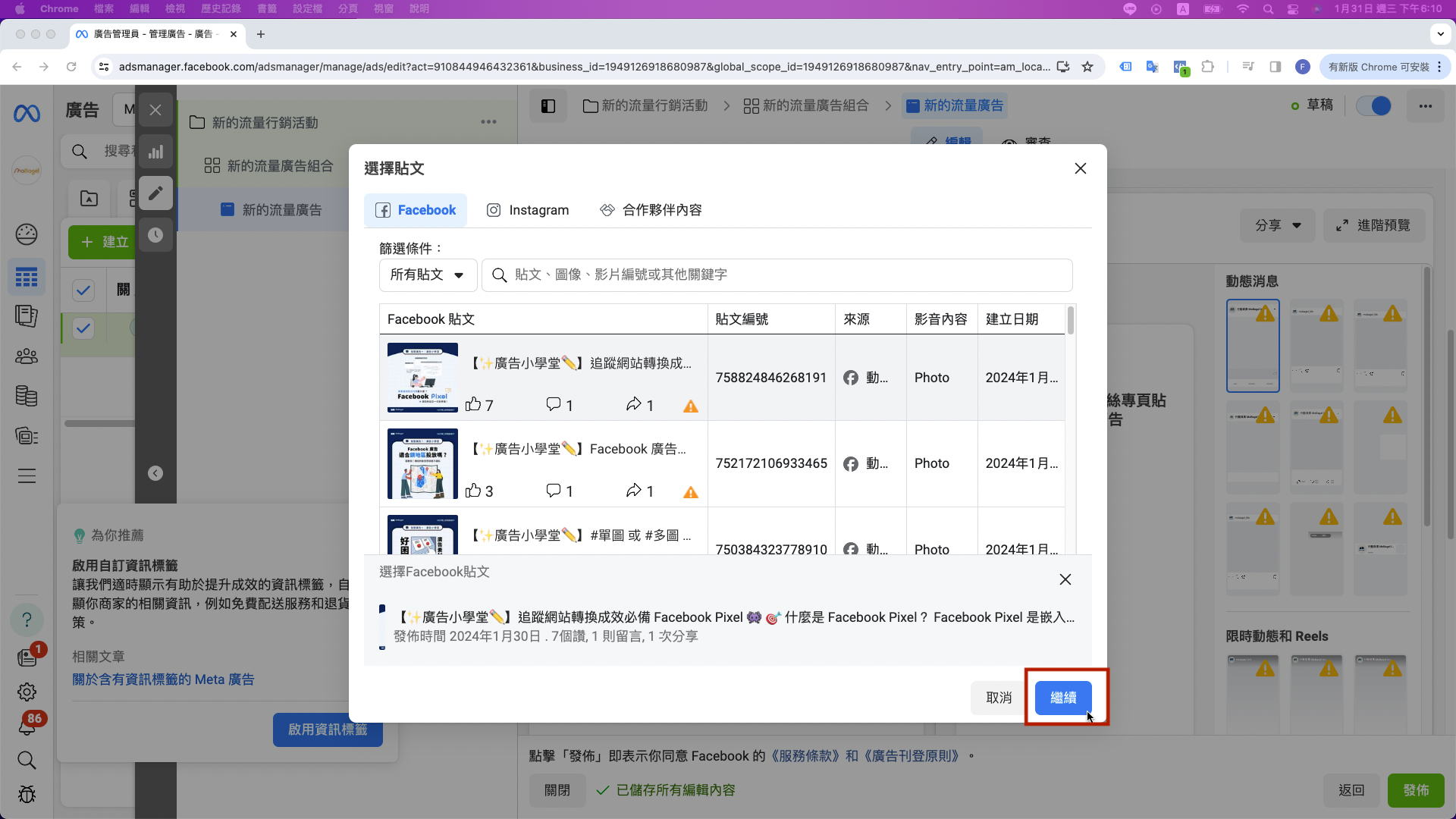Open the 服務條款 link

click(x=807, y=756)
